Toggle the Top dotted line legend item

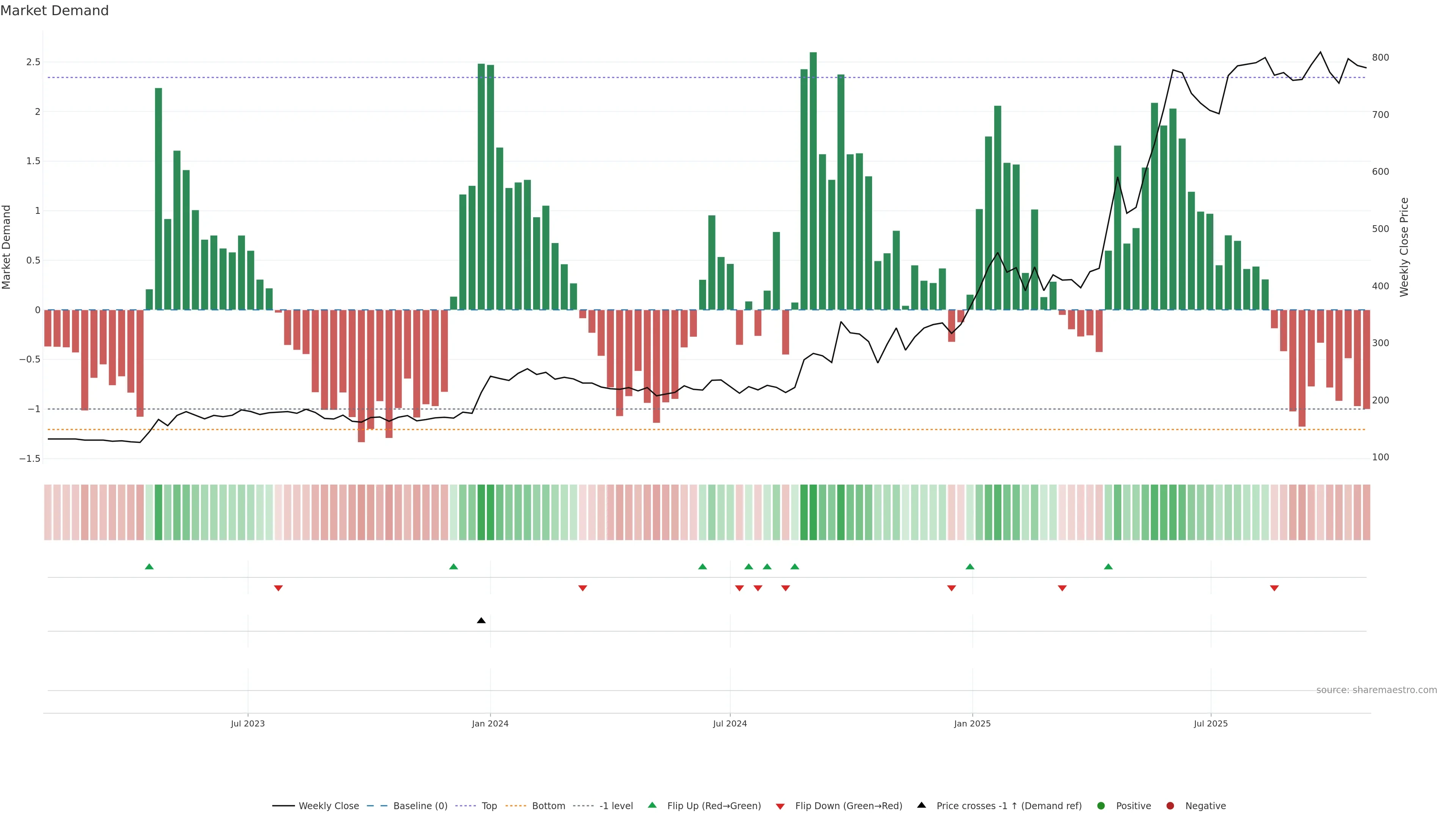(489, 806)
